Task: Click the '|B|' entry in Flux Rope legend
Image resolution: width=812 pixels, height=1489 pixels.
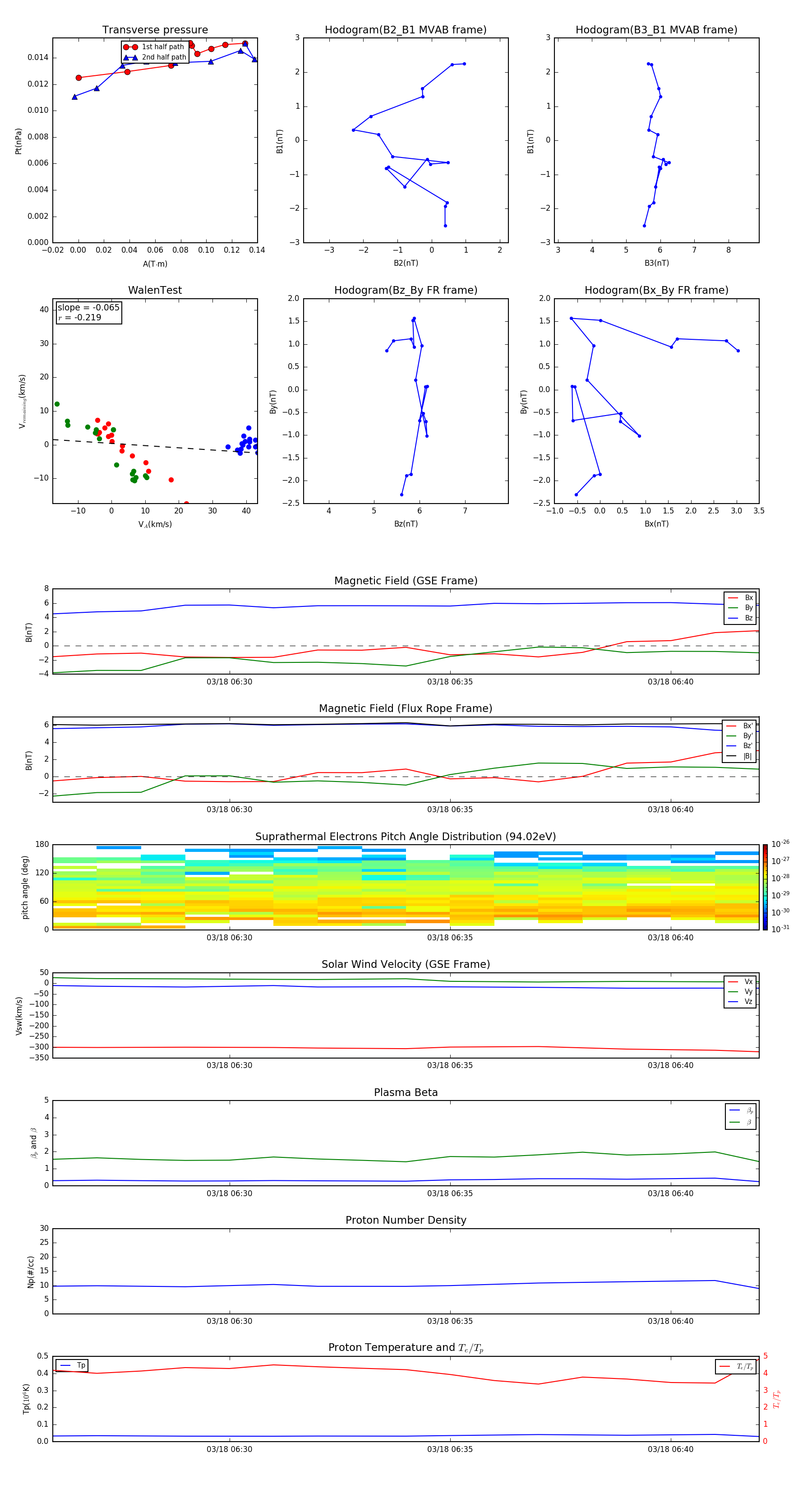Action: (740, 756)
